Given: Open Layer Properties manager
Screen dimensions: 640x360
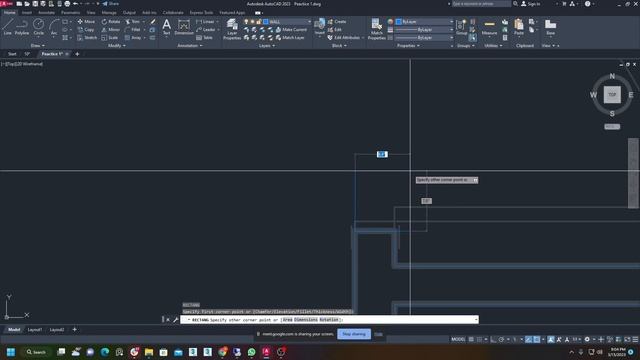Looking at the screenshot, I should (232, 29).
